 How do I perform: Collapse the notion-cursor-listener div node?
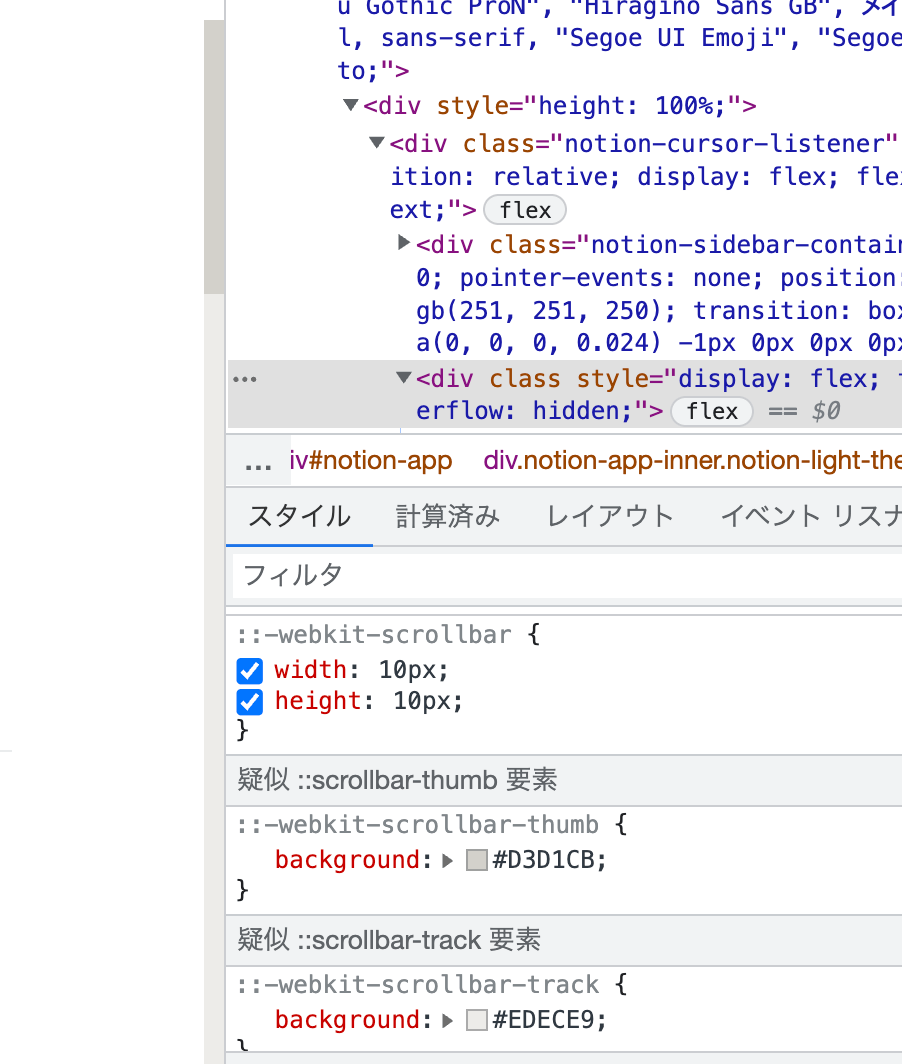point(377,142)
